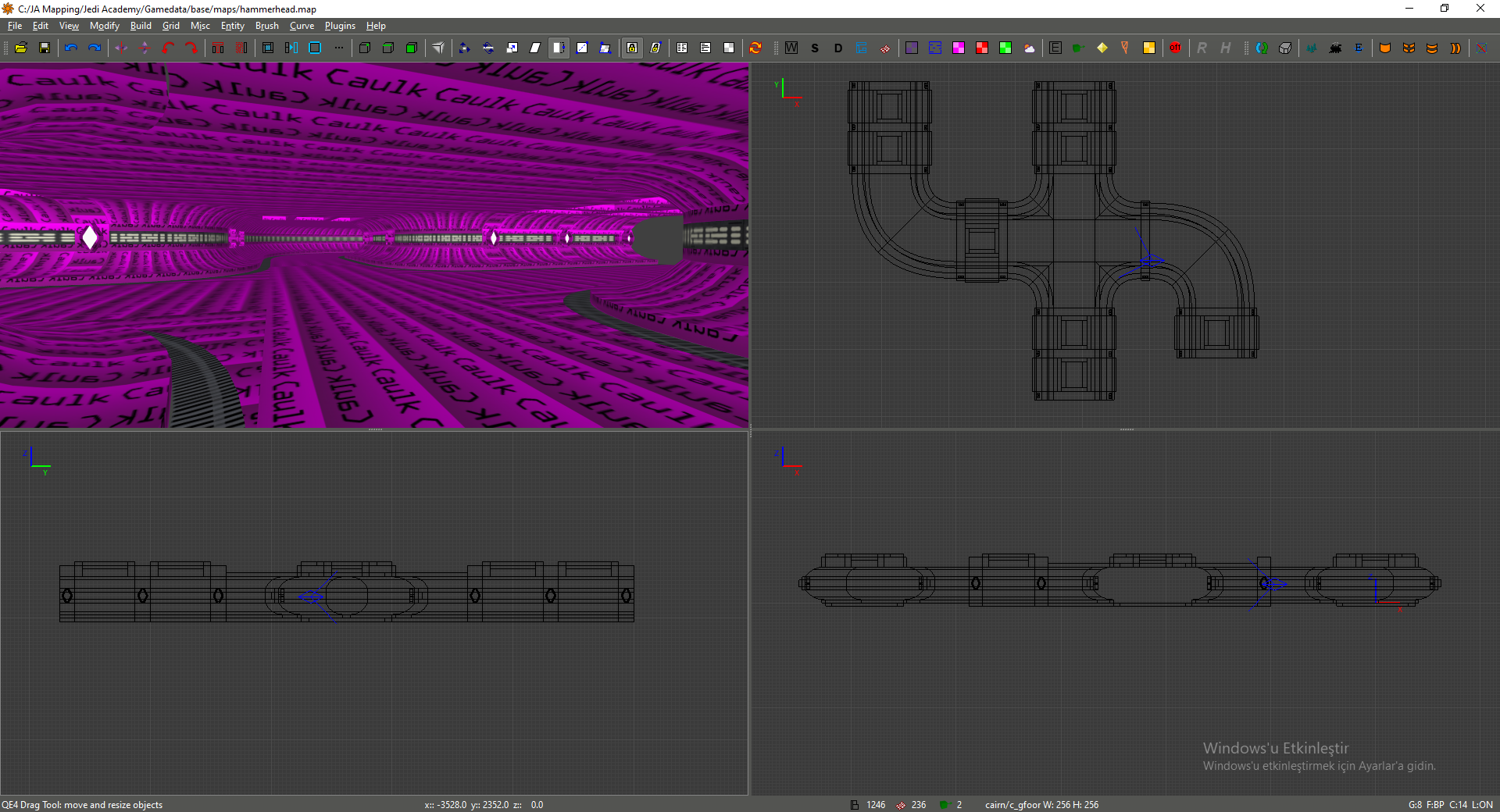Image resolution: width=1500 pixels, height=812 pixels.
Task: Toggle the boxed 'W' filter button
Action: pyautogui.click(x=791, y=48)
